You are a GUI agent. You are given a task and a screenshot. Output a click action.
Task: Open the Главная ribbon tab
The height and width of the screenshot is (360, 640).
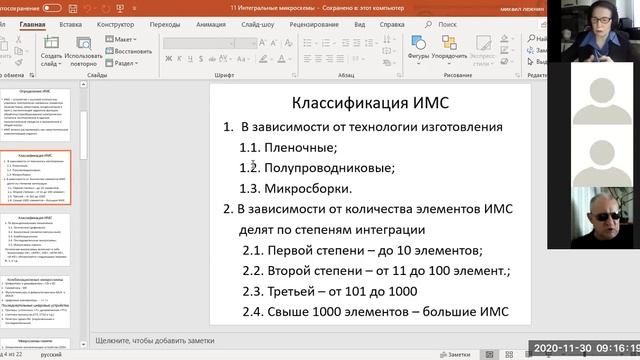pyautogui.click(x=32, y=24)
